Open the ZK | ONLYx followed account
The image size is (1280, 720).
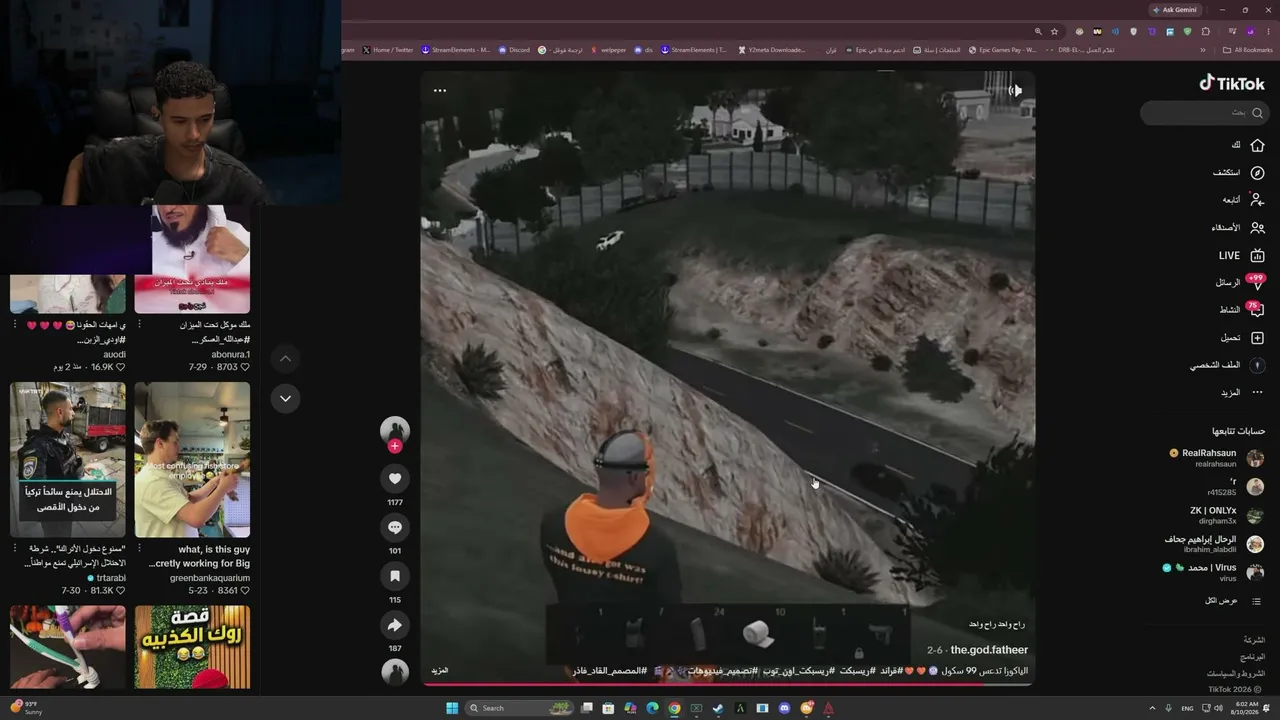pos(1227,515)
